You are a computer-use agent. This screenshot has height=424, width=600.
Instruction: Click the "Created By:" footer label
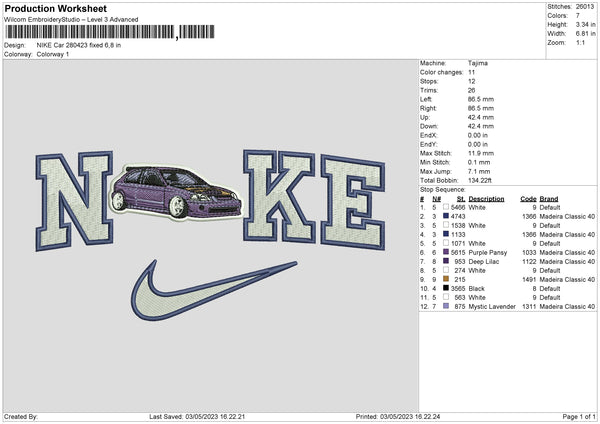[x=21, y=417]
